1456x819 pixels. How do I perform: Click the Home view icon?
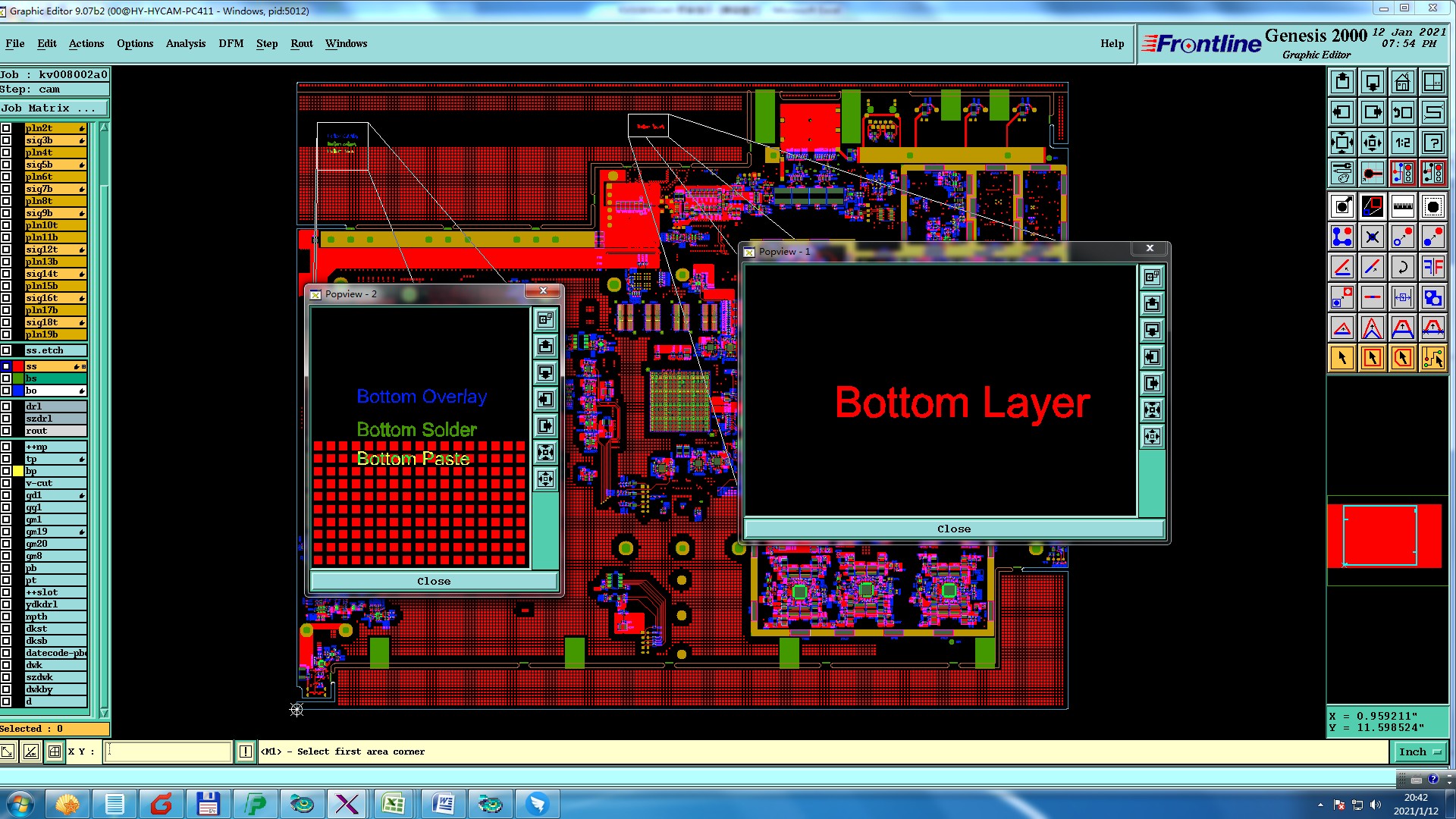click(x=1402, y=82)
